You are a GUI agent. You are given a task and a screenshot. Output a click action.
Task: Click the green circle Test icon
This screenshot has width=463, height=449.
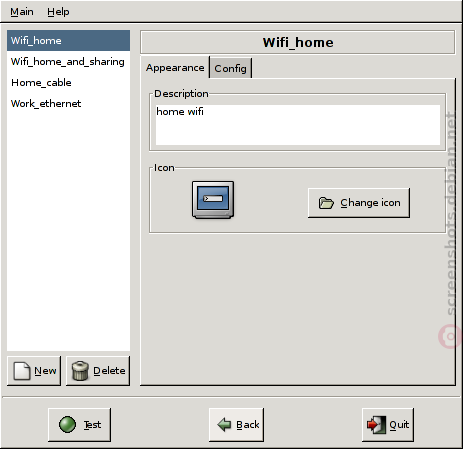point(67,425)
